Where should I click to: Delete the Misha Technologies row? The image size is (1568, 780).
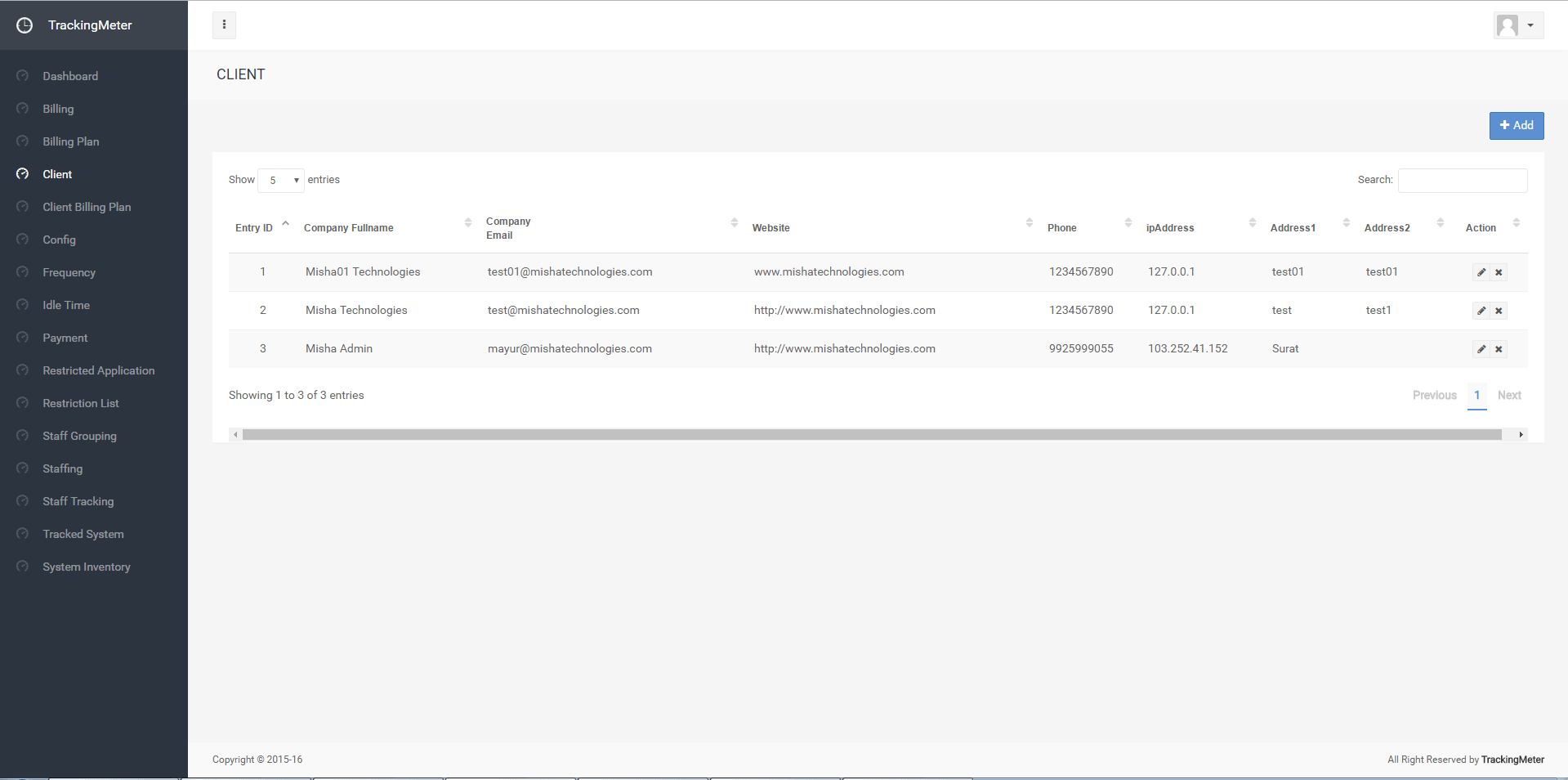pyautogui.click(x=1499, y=311)
